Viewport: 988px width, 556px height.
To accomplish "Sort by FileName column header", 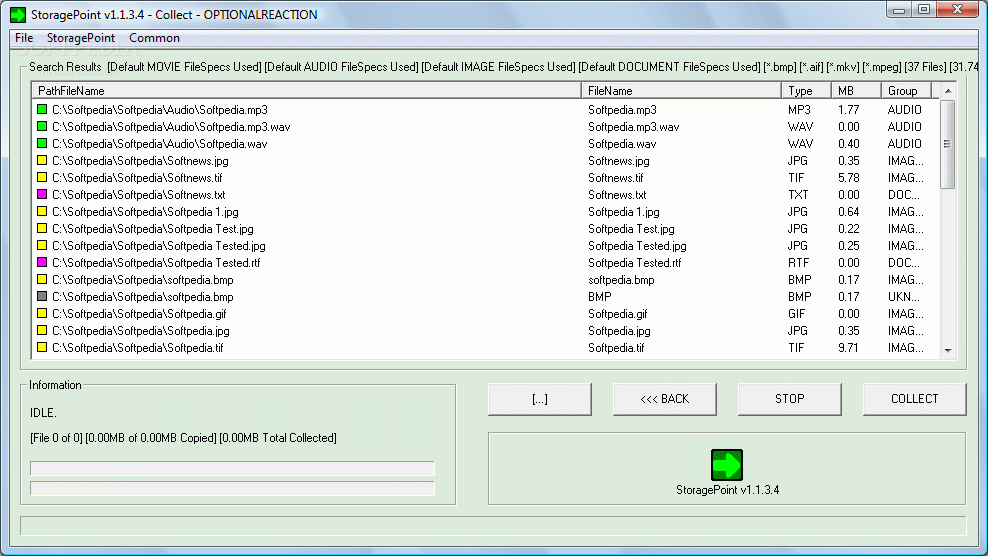I will [681, 91].
